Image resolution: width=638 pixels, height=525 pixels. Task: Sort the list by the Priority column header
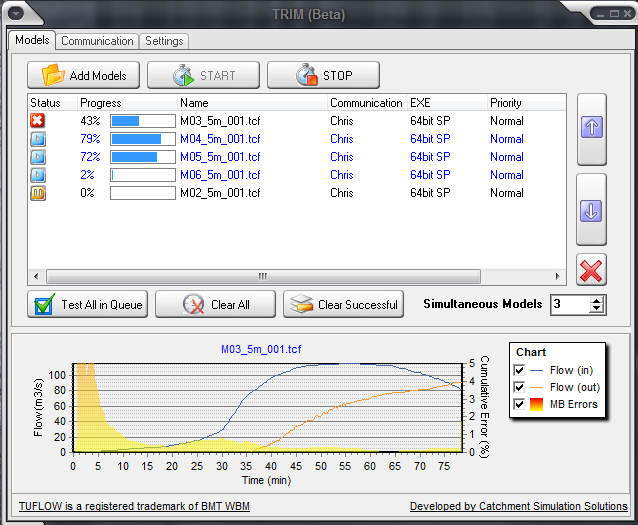coord(505,103)
